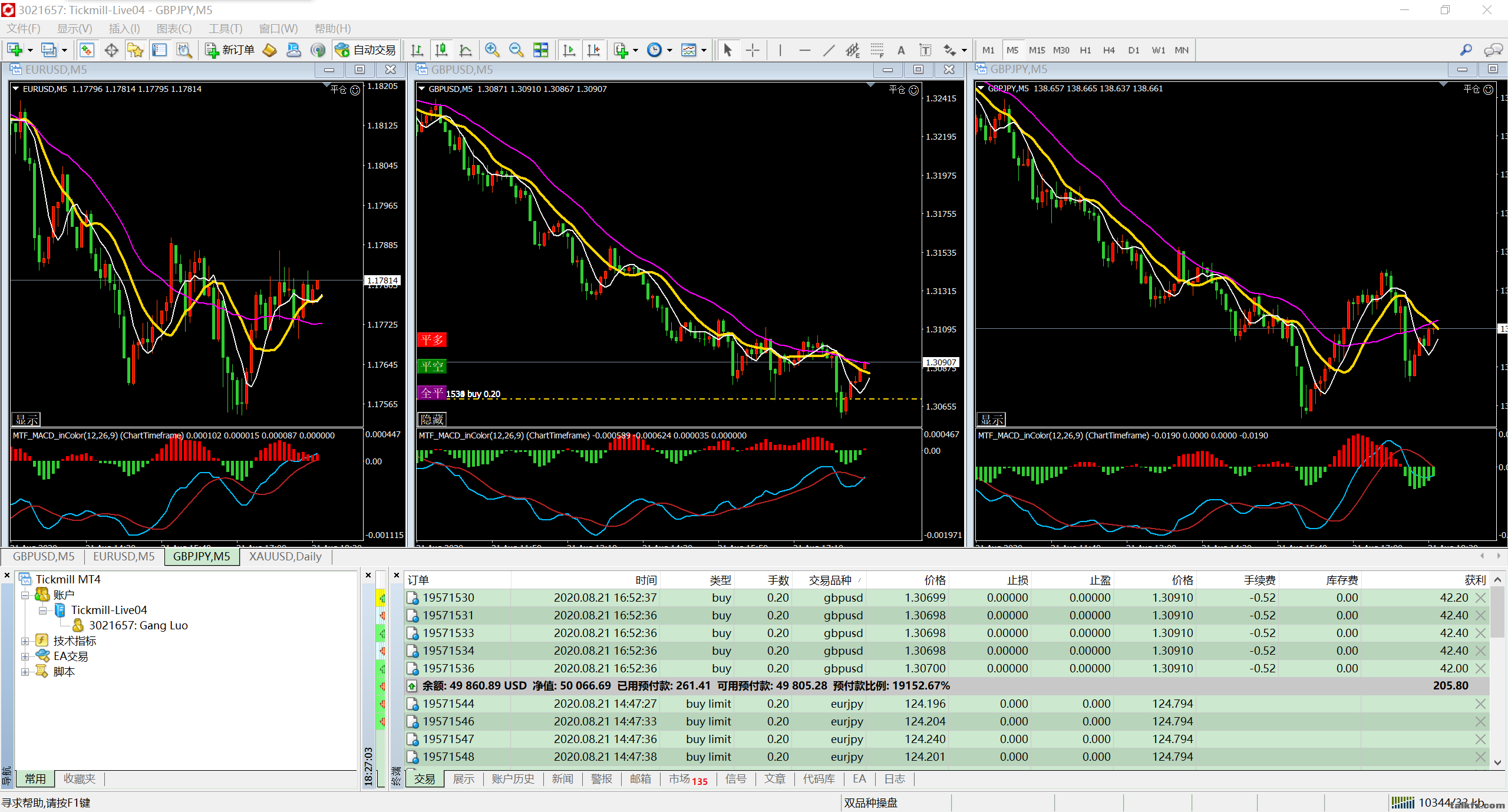Open the search magnifier at top right
Image resolution: width=1508 pixels, height=812 pixels.
pos(1466,50)
